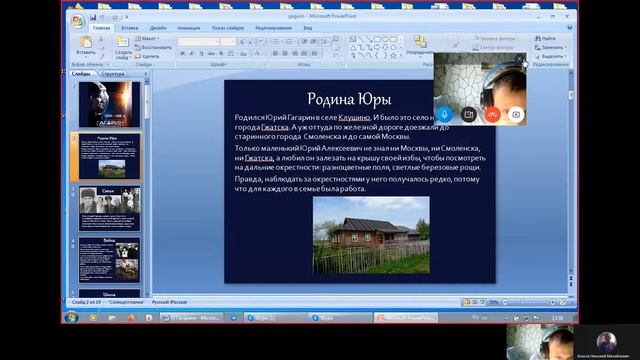Undo the last action in PowerPoint
Image resolution: width=640 pixels, height=360 pixels.
[102, 18]
